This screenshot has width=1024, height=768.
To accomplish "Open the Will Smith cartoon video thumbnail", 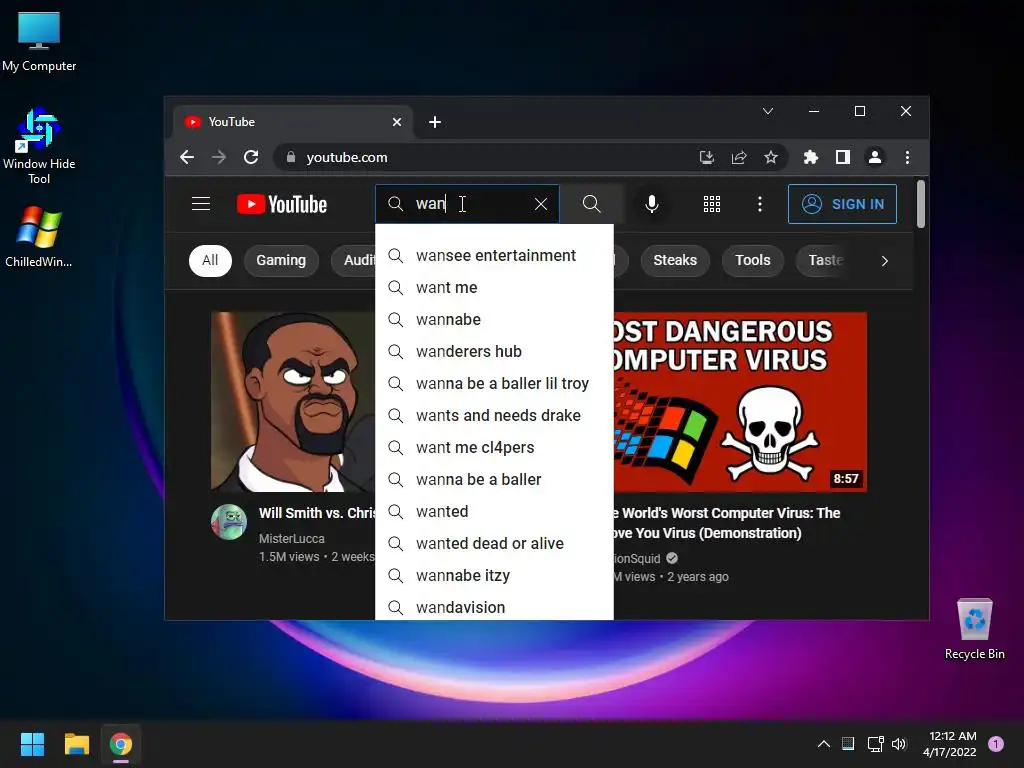I will point(293,402).
